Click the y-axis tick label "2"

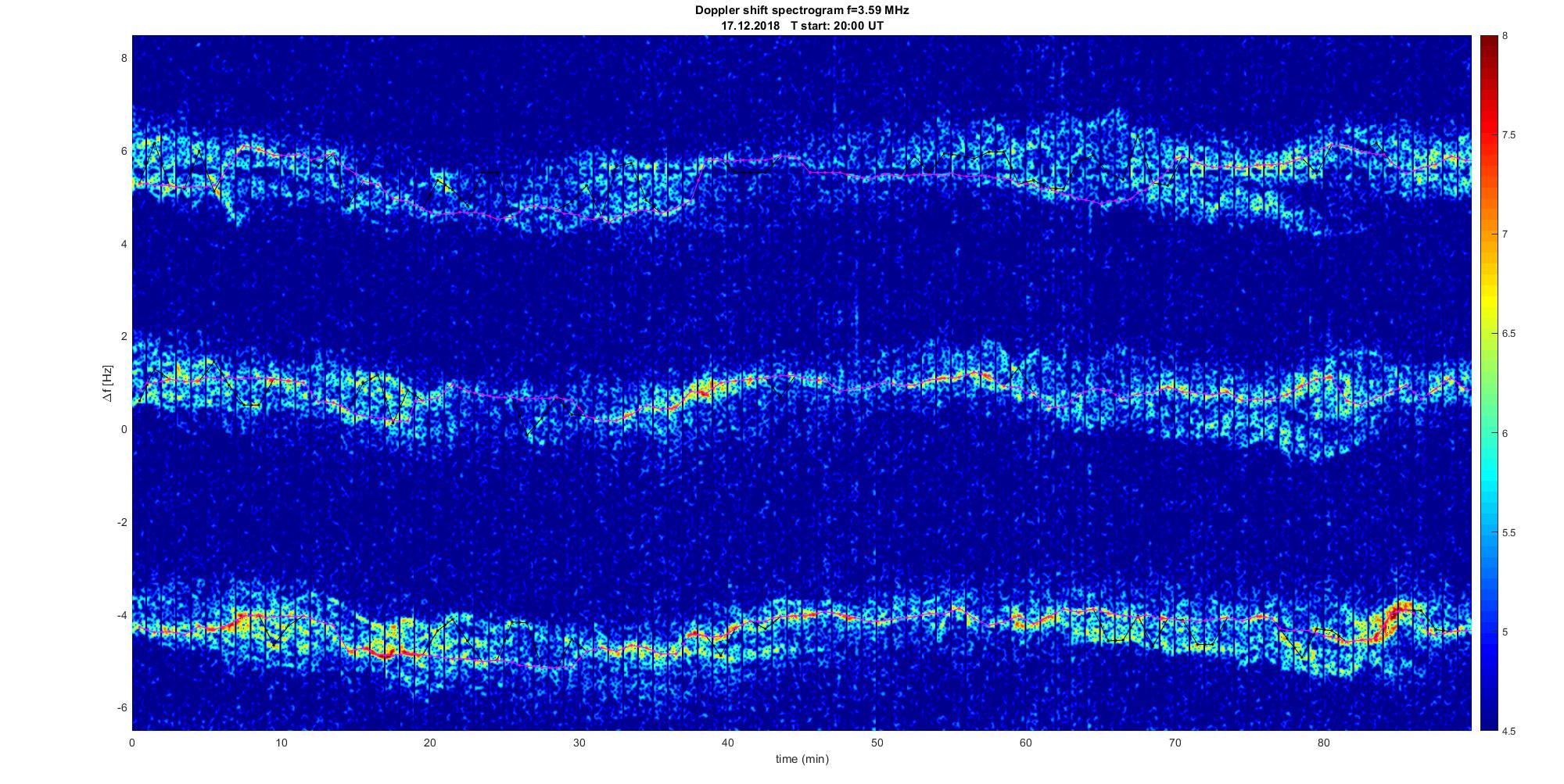click(x=123, y=336)
